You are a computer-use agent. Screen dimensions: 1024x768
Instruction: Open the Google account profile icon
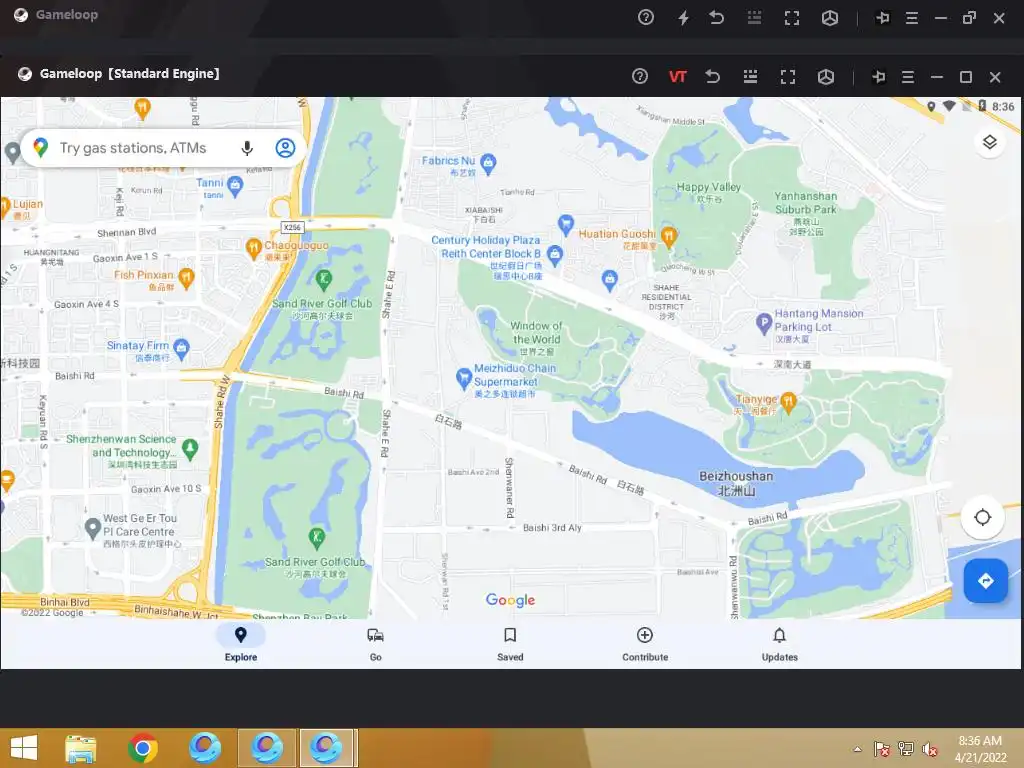coord(285,148)
